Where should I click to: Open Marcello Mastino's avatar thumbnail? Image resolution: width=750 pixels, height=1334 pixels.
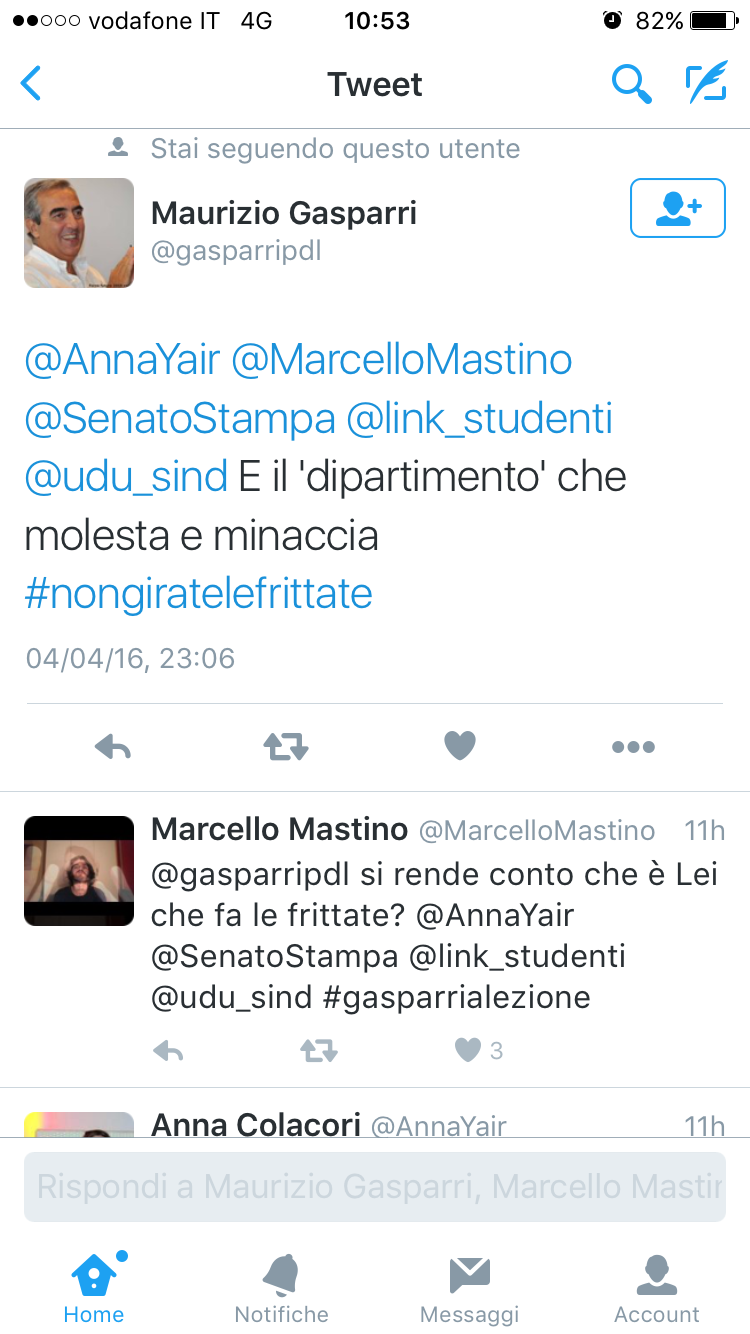pyautogui.click(x=79, y=870)
